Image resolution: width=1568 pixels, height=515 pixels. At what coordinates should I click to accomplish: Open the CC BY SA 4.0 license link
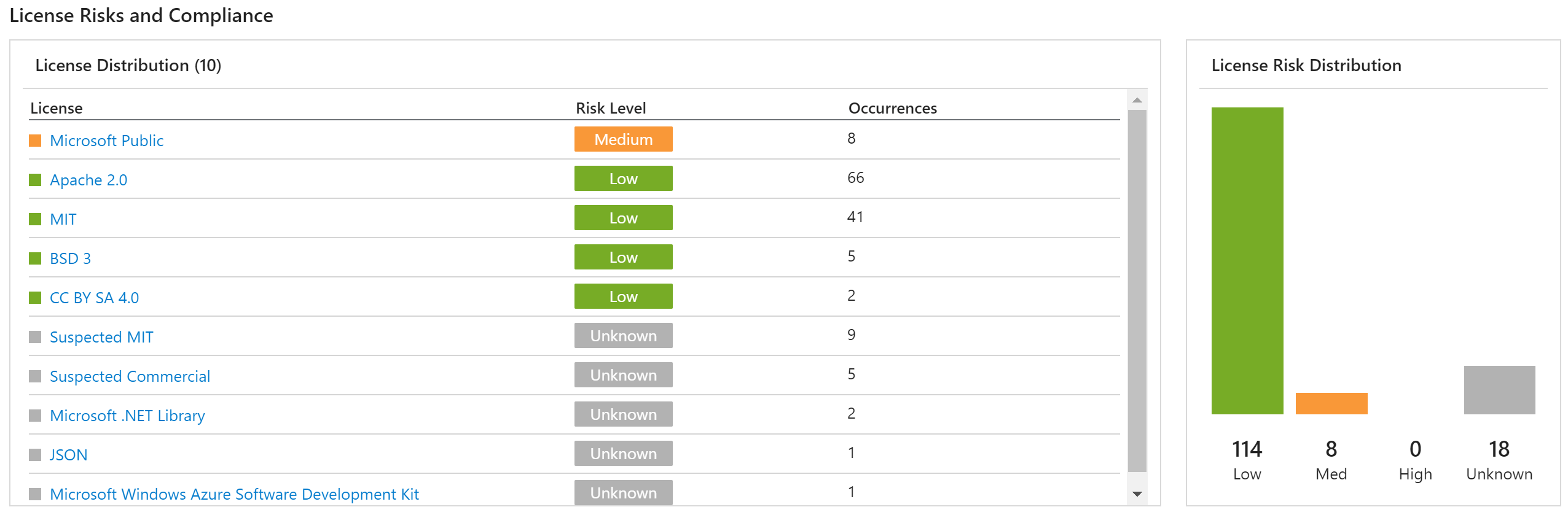coord(94,298)
